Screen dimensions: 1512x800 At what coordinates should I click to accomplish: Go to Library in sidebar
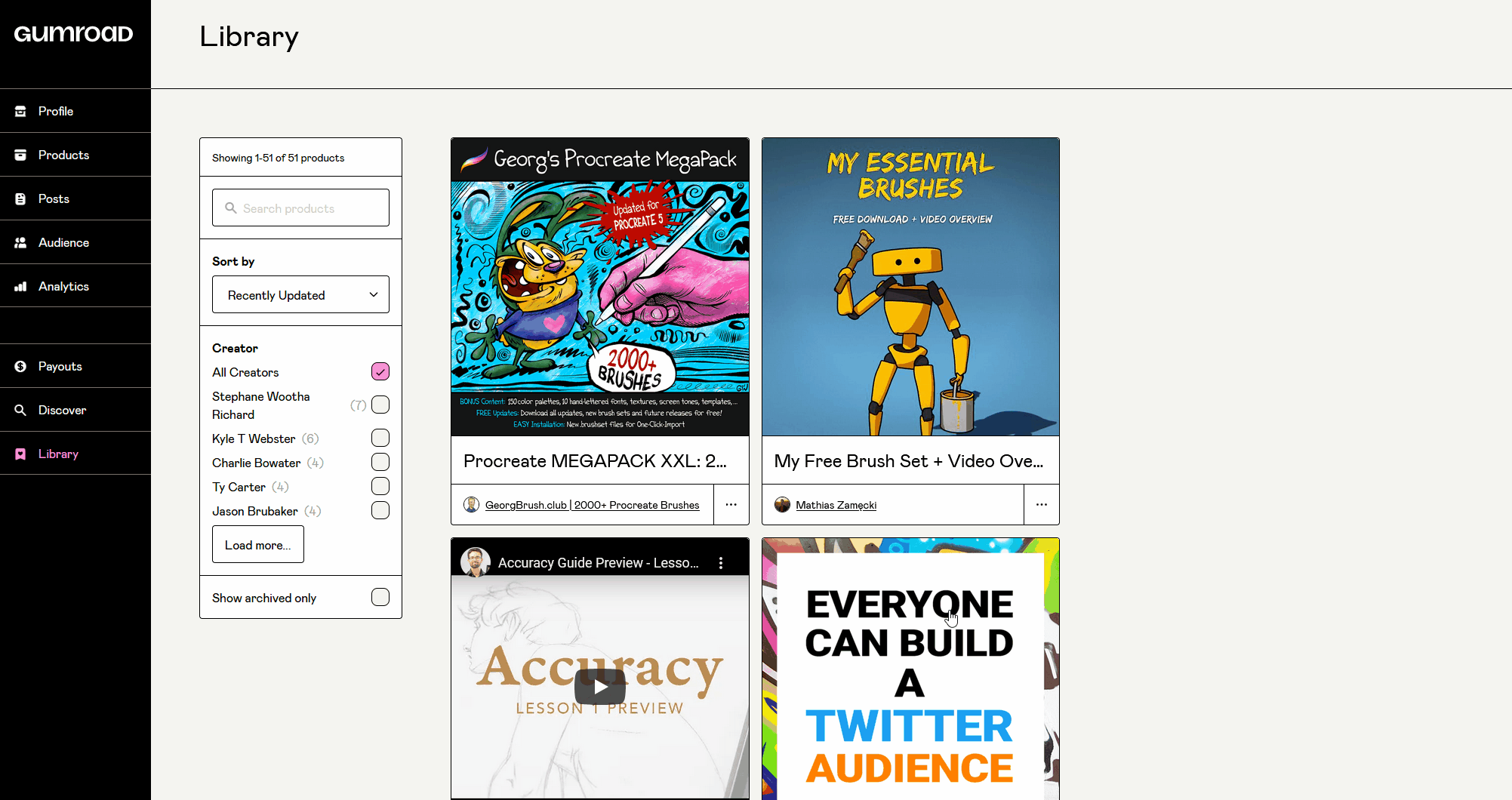click(x=75, y=454)
